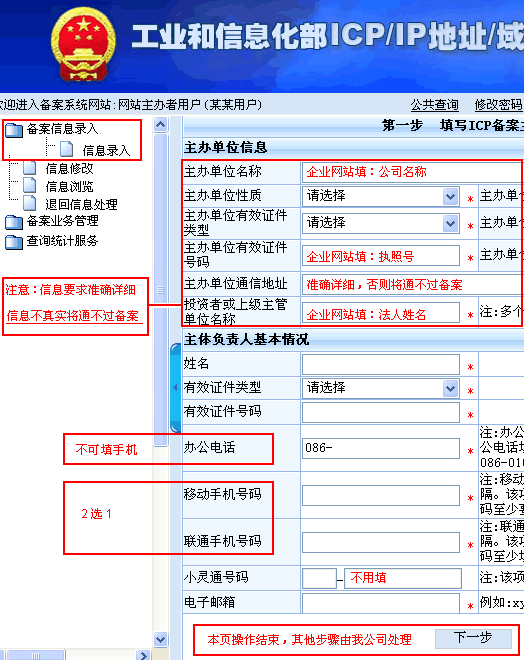Click 主办单位名称 input field
This screenshot has height=660, width=524.
pyautogui.click(x=412, y=172)
